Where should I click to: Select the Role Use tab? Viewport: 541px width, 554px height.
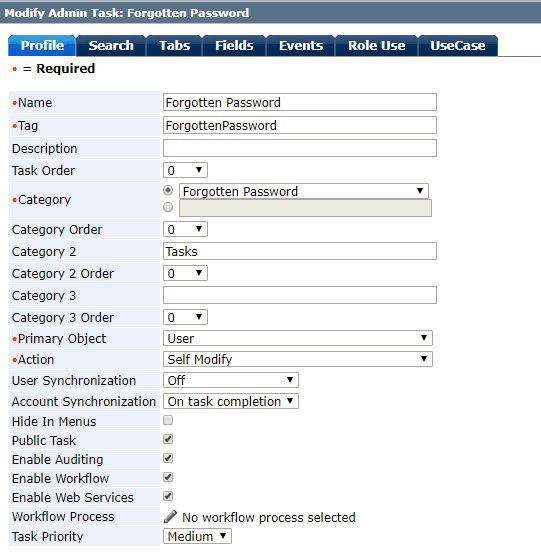coord(376,46)
